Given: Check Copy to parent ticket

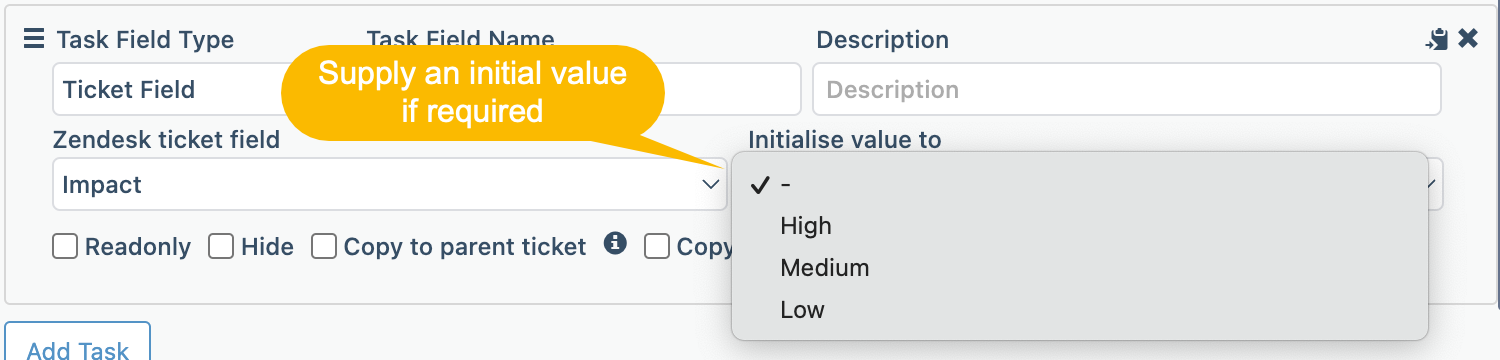Looking at the screenshot, I should [x=324, y=246].
